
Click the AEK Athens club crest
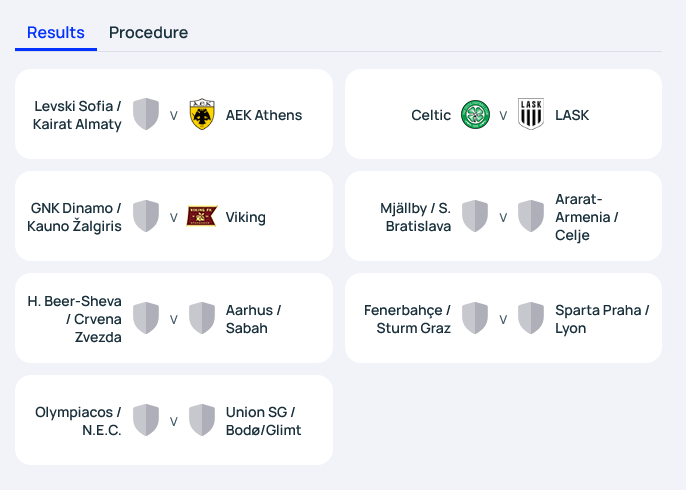pyautogui.click(x=202, y=114)
